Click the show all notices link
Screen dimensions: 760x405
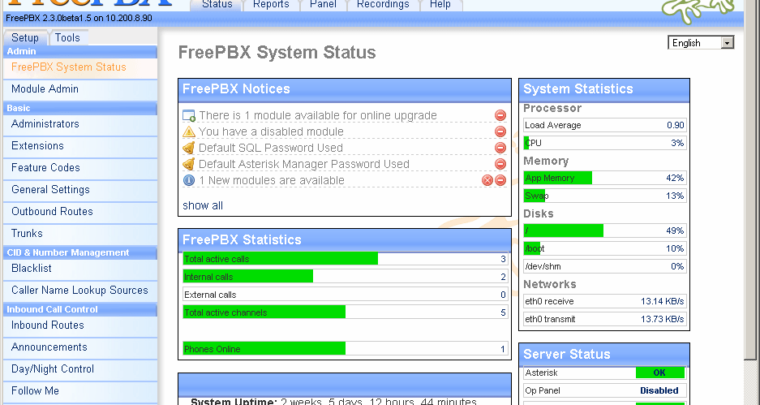(202, 206)
